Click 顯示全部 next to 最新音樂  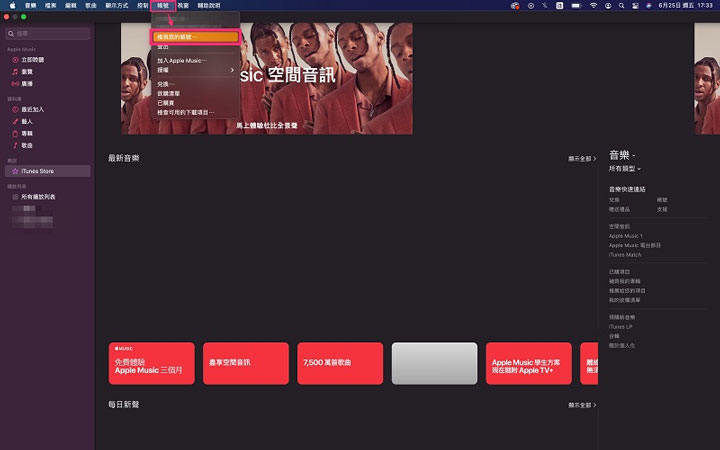(x=582, y=158)
